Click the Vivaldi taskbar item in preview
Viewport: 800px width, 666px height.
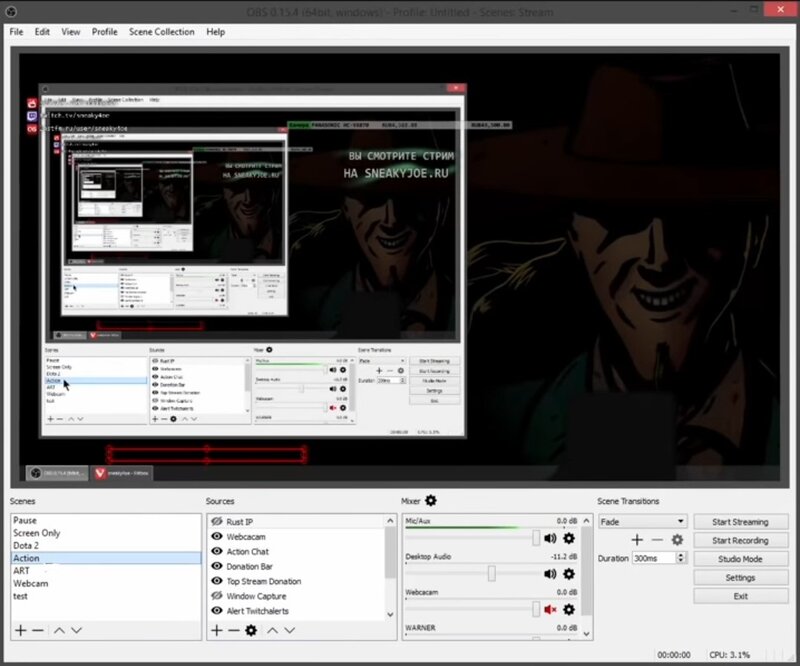pos(121,473)
